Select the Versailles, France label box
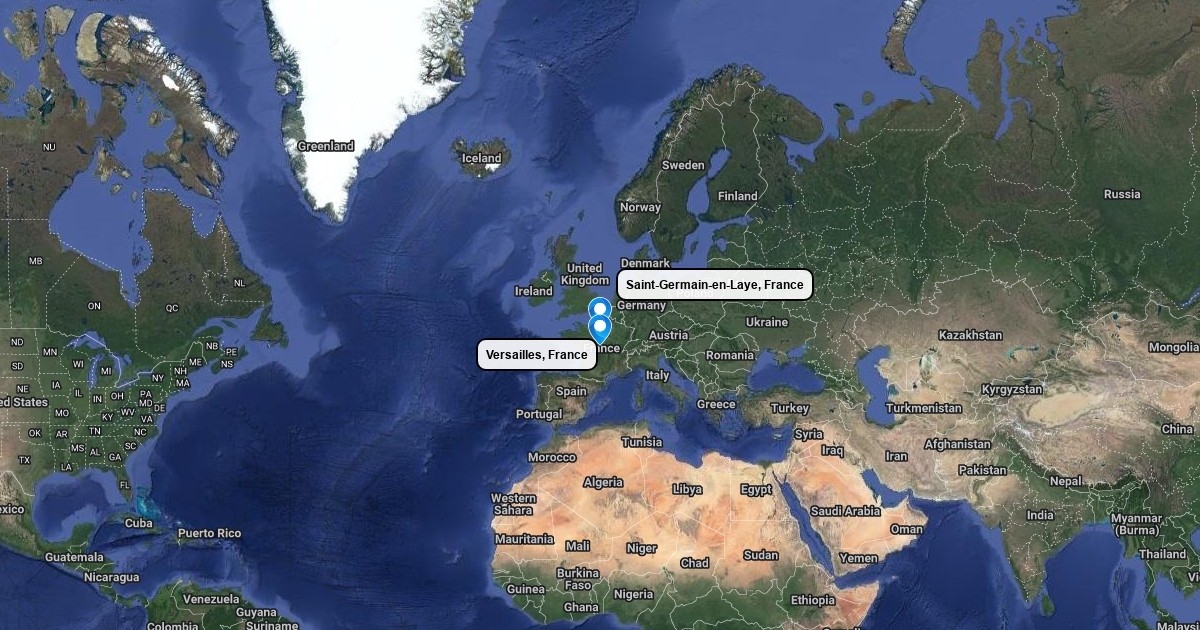The height and width of the screenshot is (630, 1200). click(537, 355)
